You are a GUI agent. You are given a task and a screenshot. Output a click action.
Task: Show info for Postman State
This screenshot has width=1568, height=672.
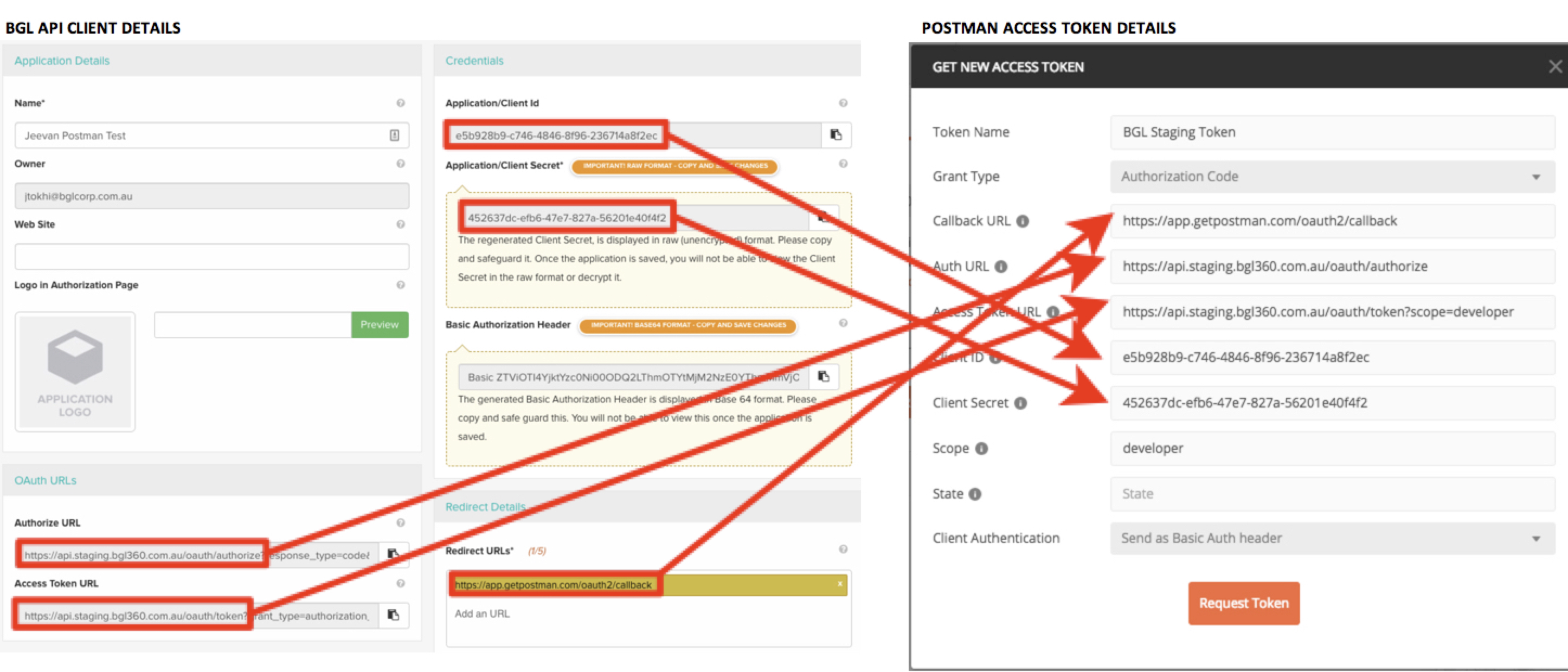click(975, 494)
